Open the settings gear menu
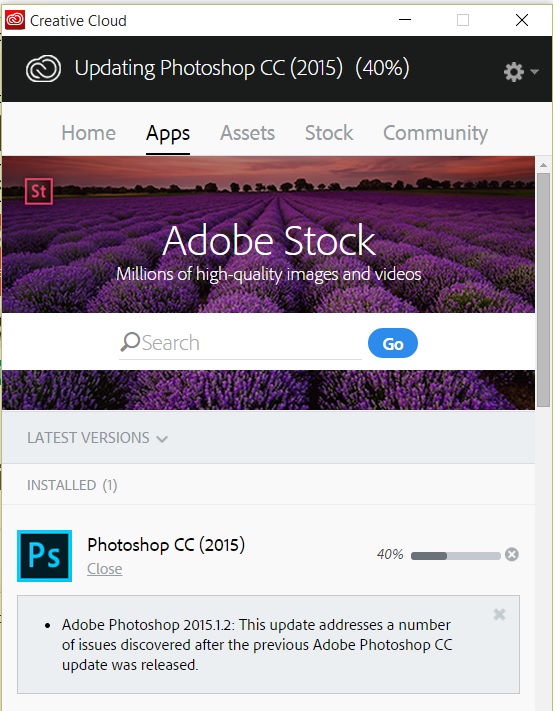 pos(514,72)
